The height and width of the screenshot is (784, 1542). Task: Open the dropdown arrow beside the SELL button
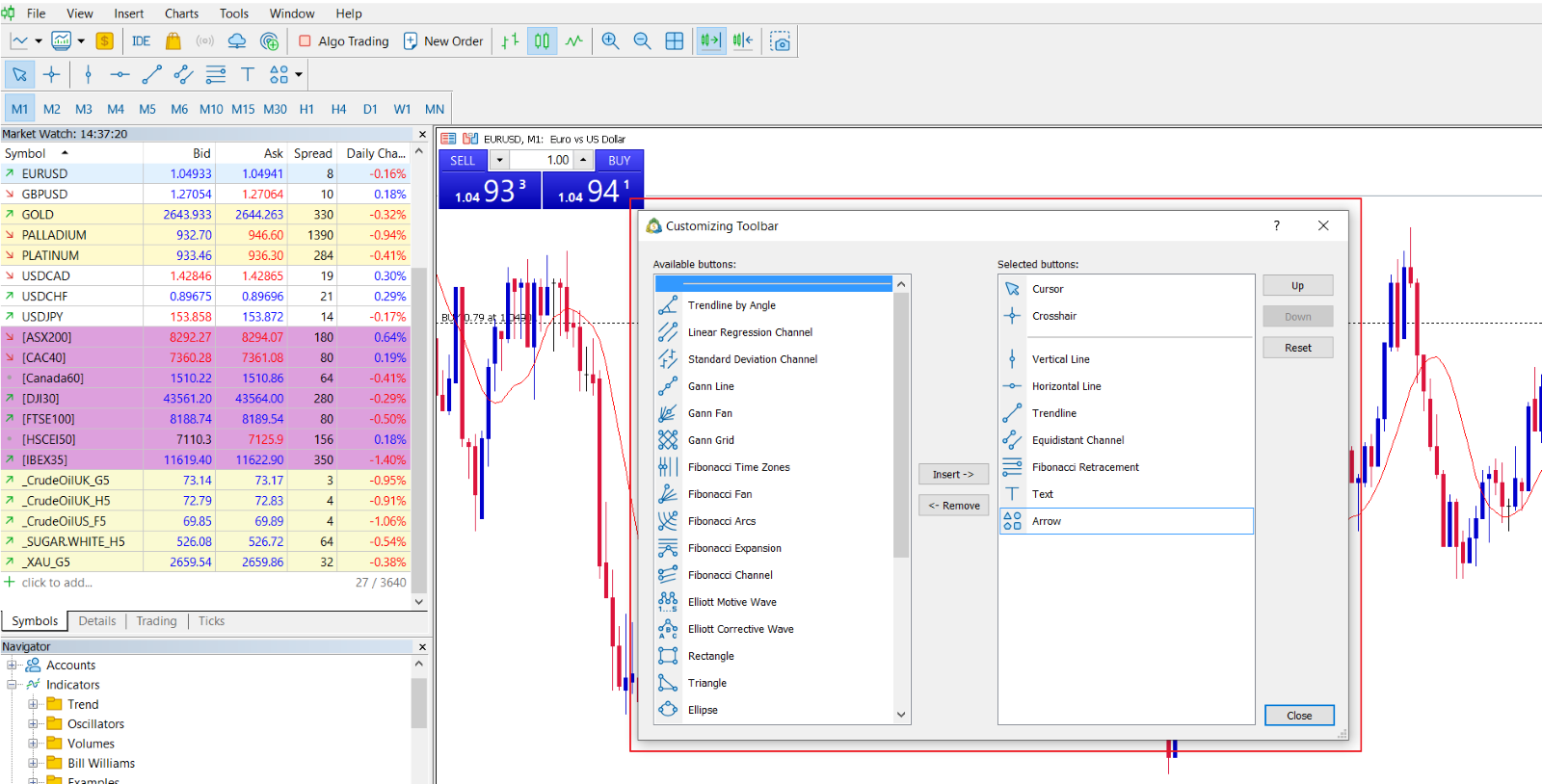[x=499, y=161]
